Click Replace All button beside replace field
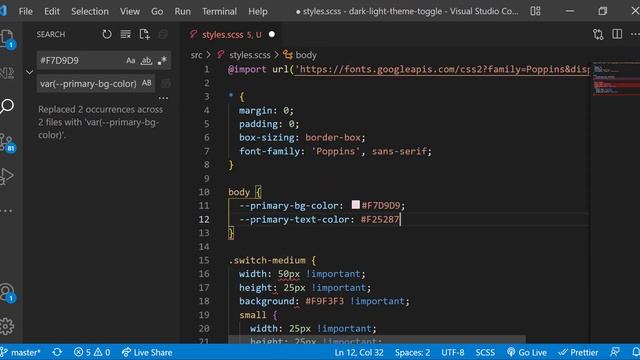This screenshot has height=360, width=640. [x=165, y=83]
